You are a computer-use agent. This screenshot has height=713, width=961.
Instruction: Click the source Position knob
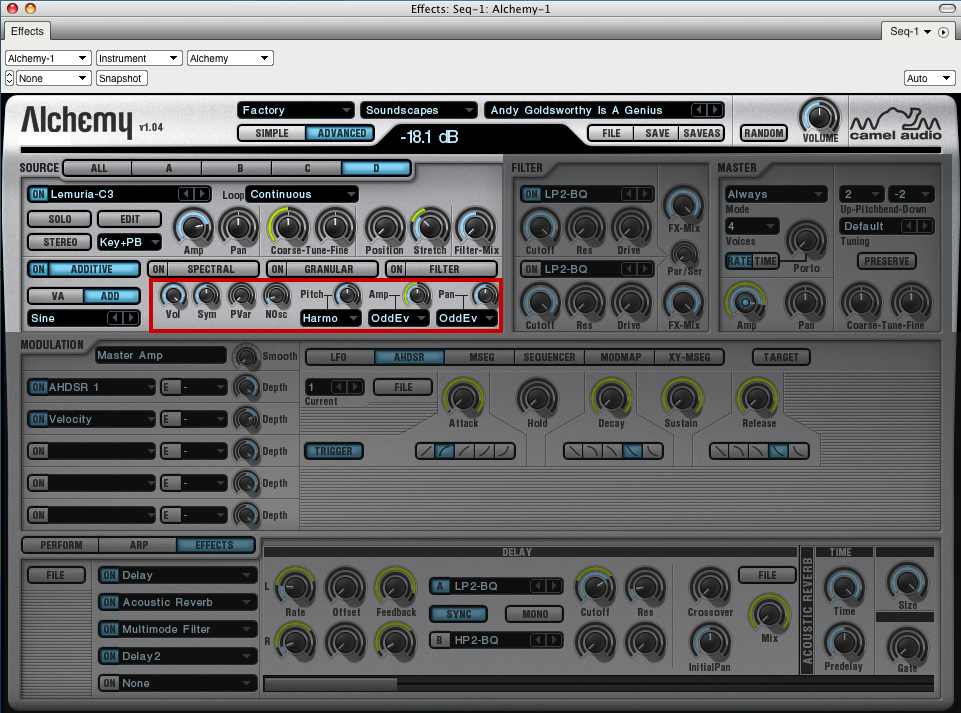384,227
